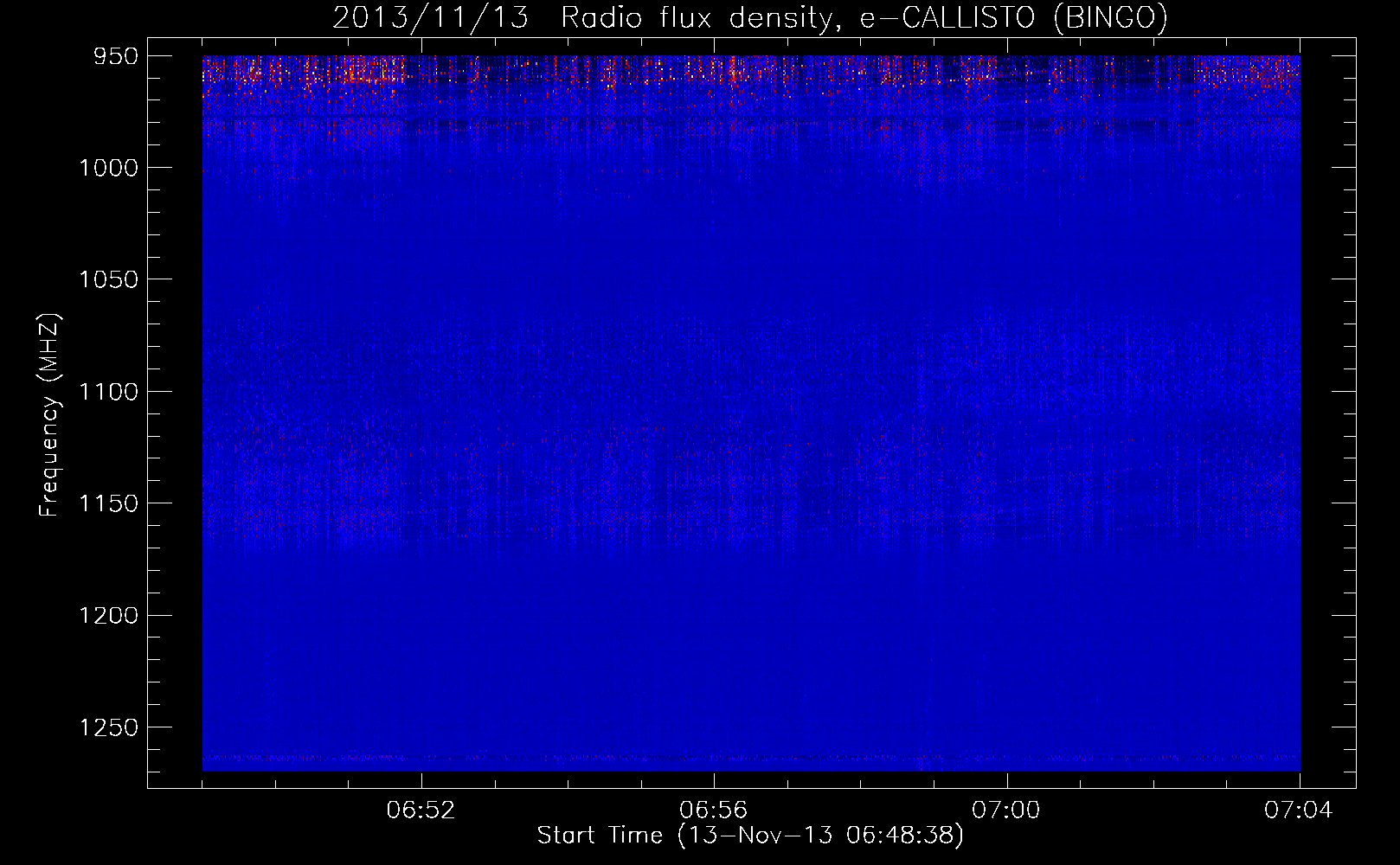Select the 1050 frequency tick label
Screen dimensions: 1400x865
pyautogui.click(x=108, y=279)
